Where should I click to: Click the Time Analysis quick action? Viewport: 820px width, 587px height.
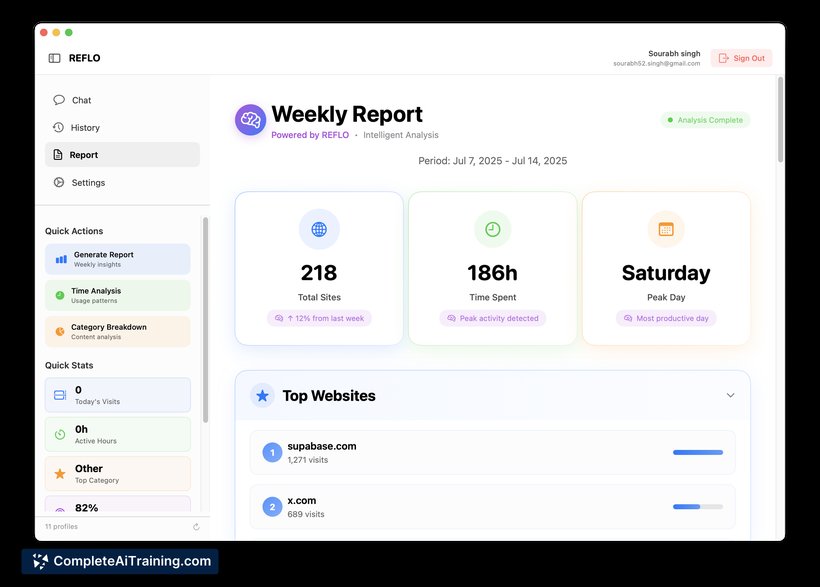(118, 295)
